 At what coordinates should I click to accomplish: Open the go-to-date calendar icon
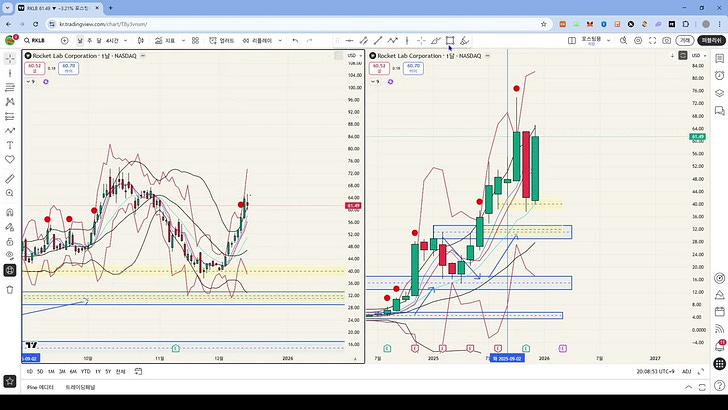138,371
